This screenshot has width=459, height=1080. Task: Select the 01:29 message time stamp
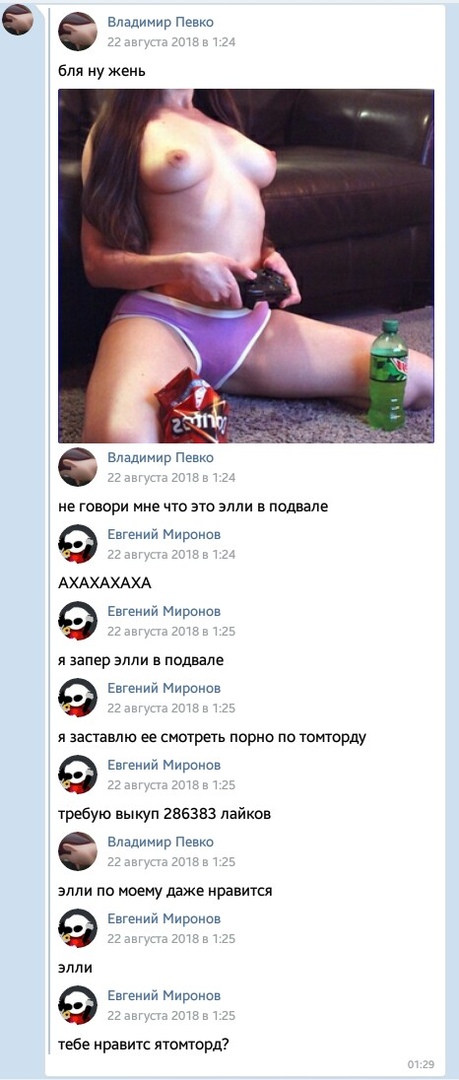pyautogui.click(x=421, y=1065)
